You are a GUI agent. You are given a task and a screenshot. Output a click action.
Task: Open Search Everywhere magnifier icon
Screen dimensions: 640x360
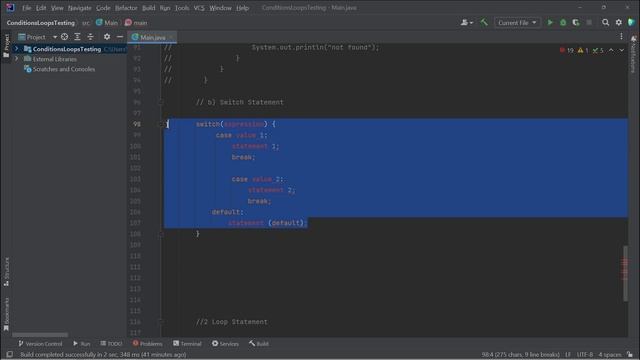606,22
